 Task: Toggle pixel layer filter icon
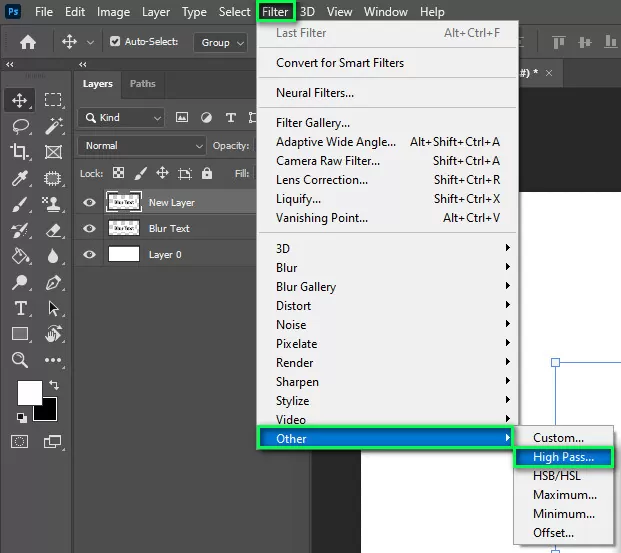click(182, 117)
